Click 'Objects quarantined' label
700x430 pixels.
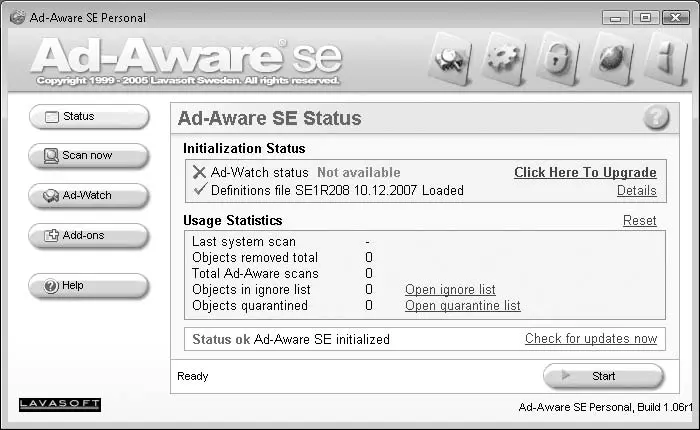pyautogui.click(x=250, y=306)
